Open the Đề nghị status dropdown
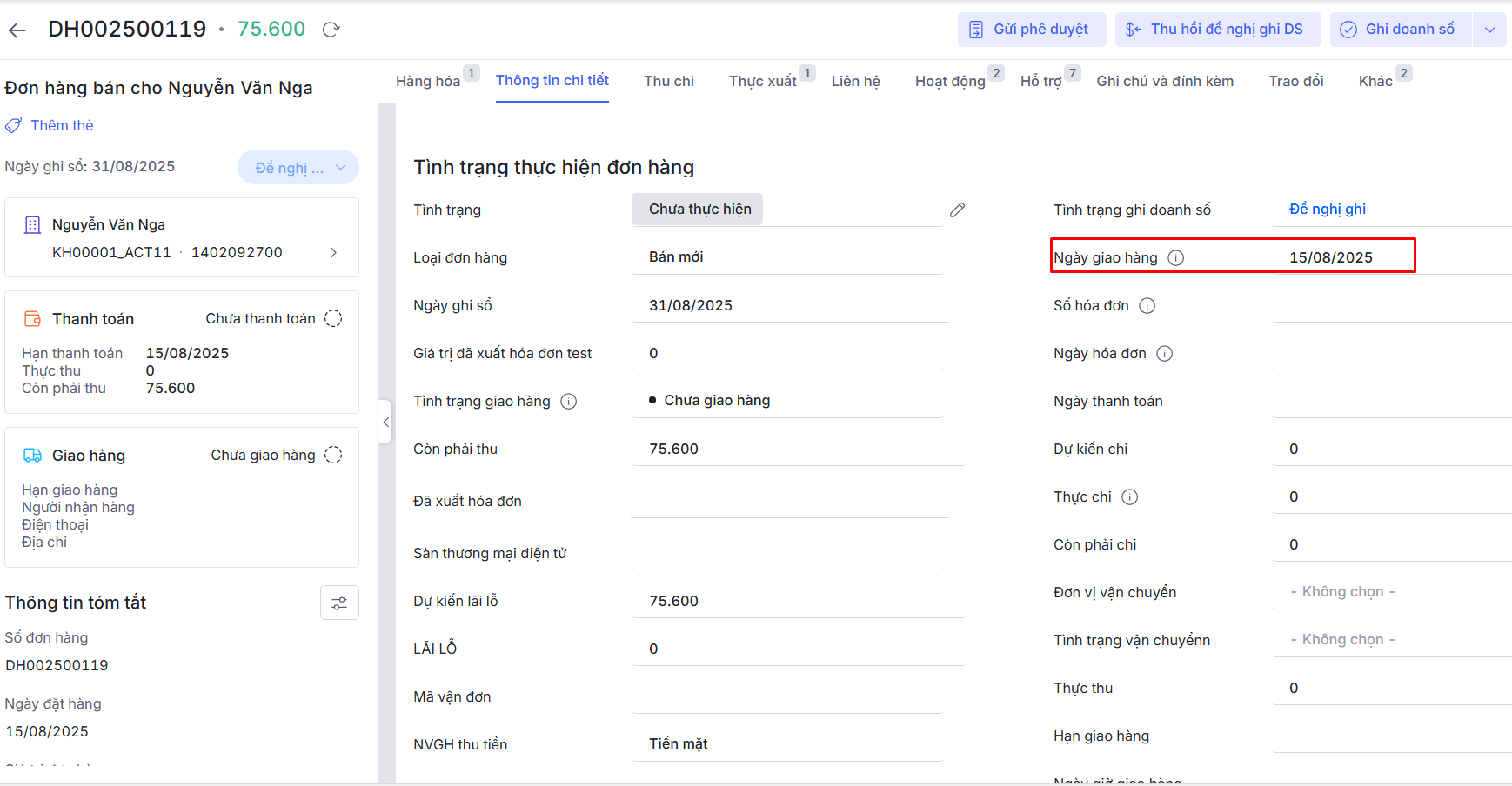Viewport: 1512px width, 786px height. coord(298,168)
